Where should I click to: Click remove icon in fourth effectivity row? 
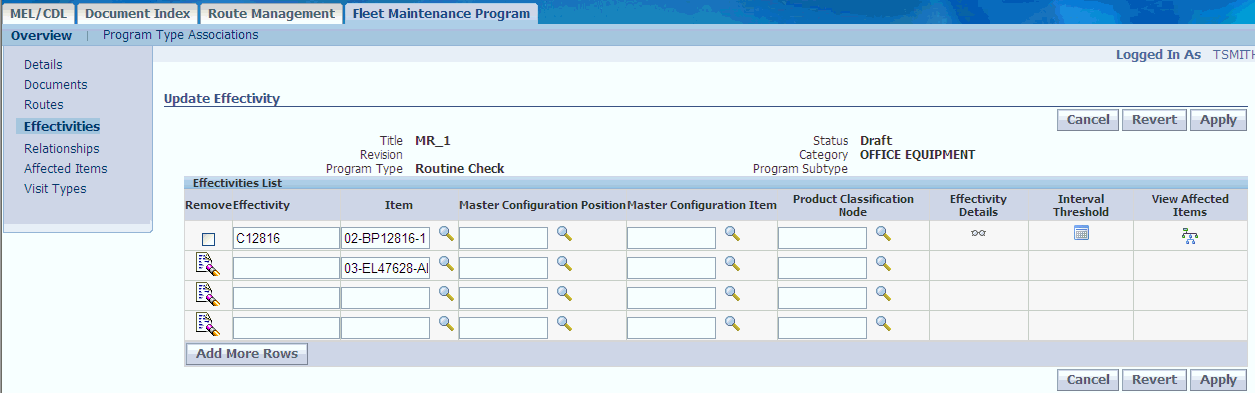[x=206, y=324]
